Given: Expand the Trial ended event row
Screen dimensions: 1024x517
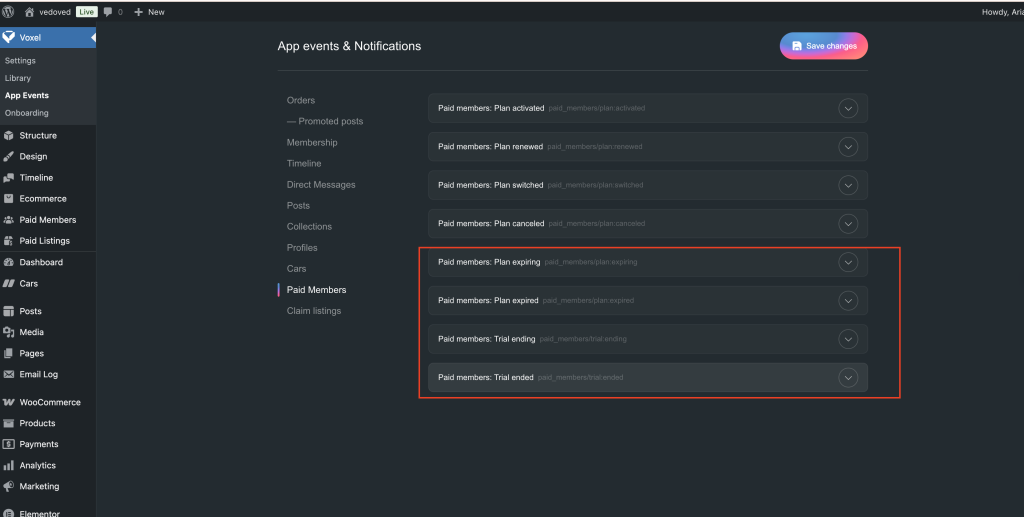Looking at the screenshot, I should pyautogui.click(x=848, y=377).
